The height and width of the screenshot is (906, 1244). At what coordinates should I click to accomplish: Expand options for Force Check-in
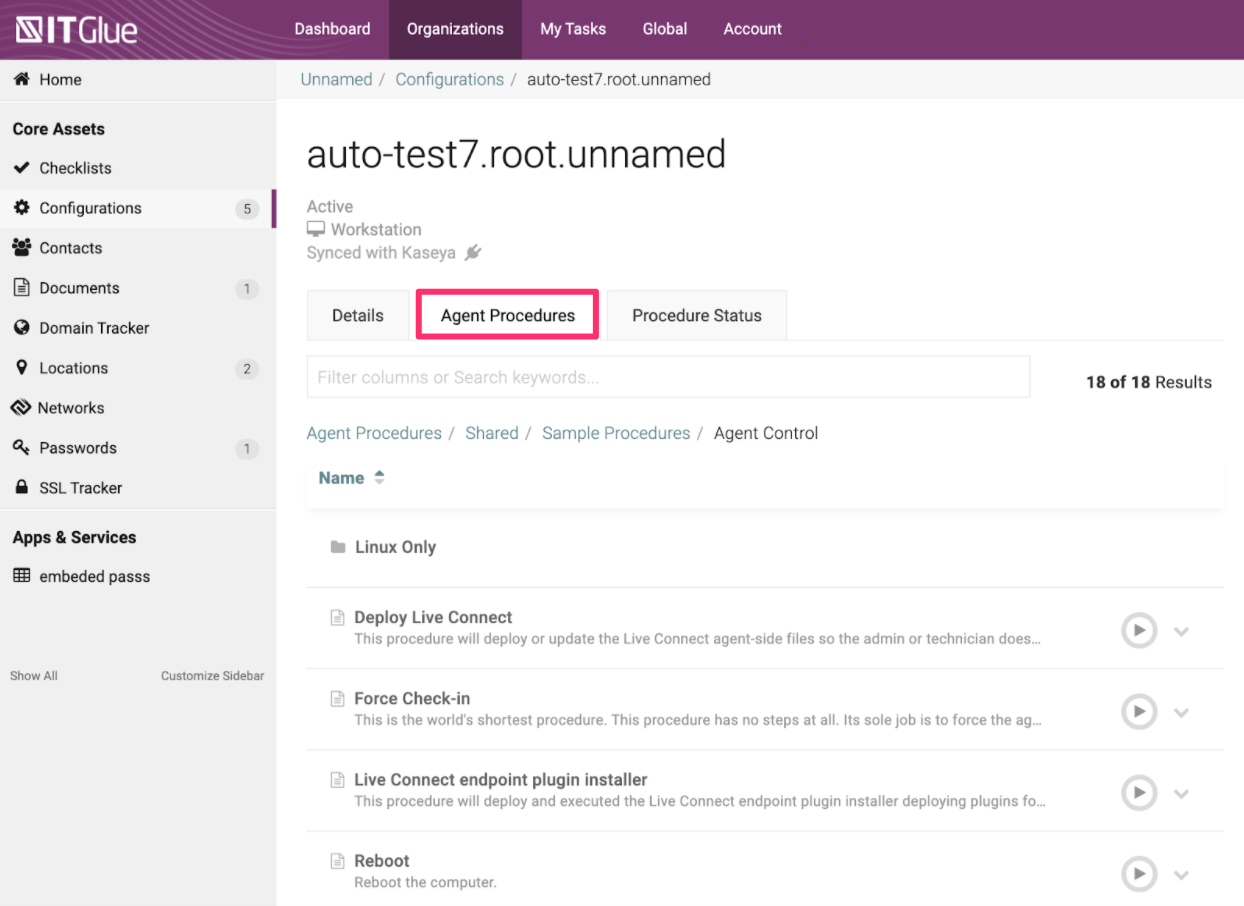pyautogui.click(x=1181, y=713)
